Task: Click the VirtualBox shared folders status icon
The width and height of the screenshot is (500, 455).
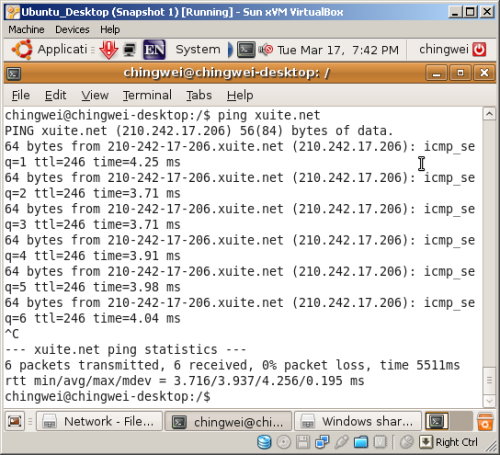Action: tap(361, 443)
